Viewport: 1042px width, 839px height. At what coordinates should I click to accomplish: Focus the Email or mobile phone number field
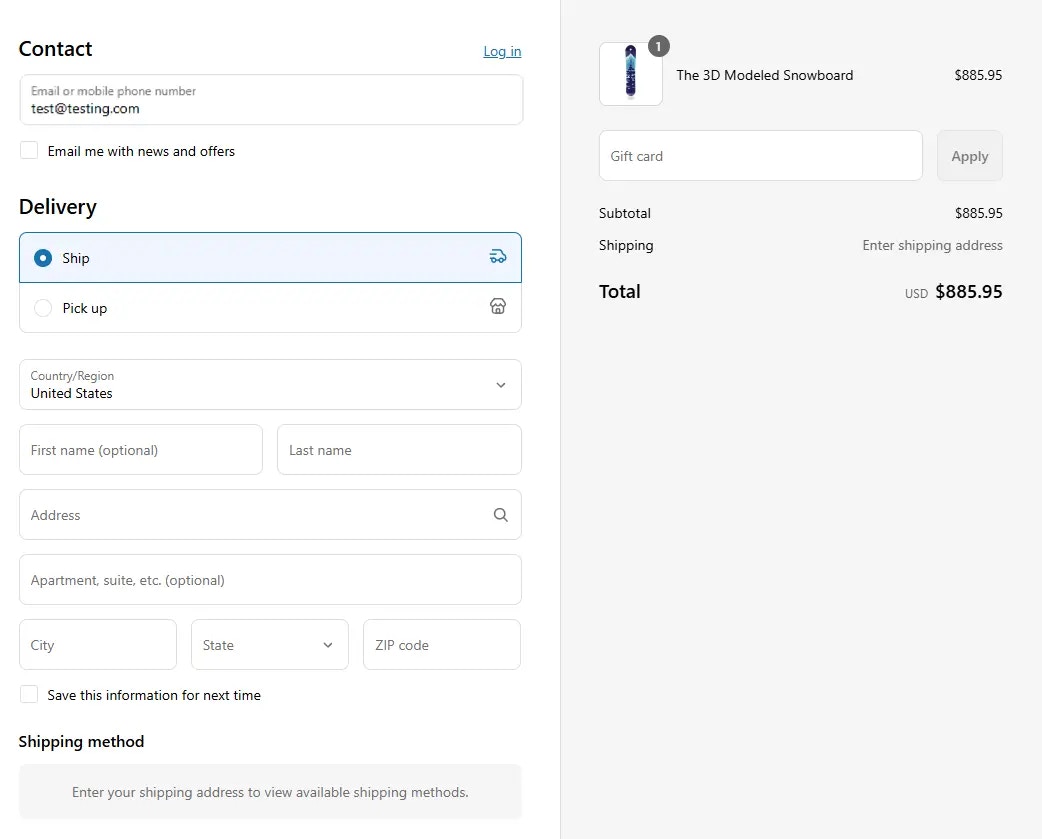271,100
